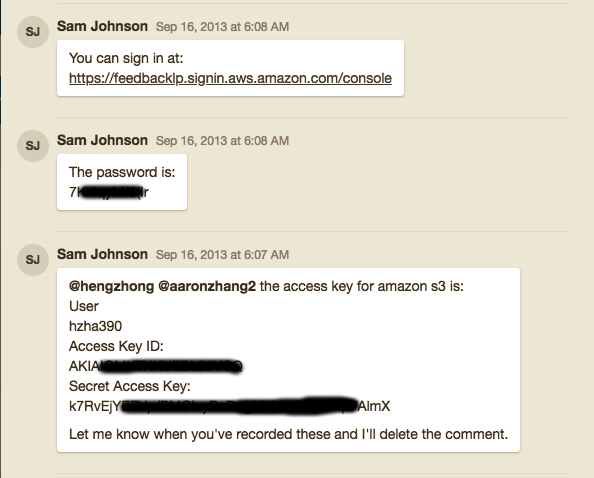Click the redacted Access Key ID starting AKIA
Viewport: 594px width, 478px height.
(x=156, y=366)
